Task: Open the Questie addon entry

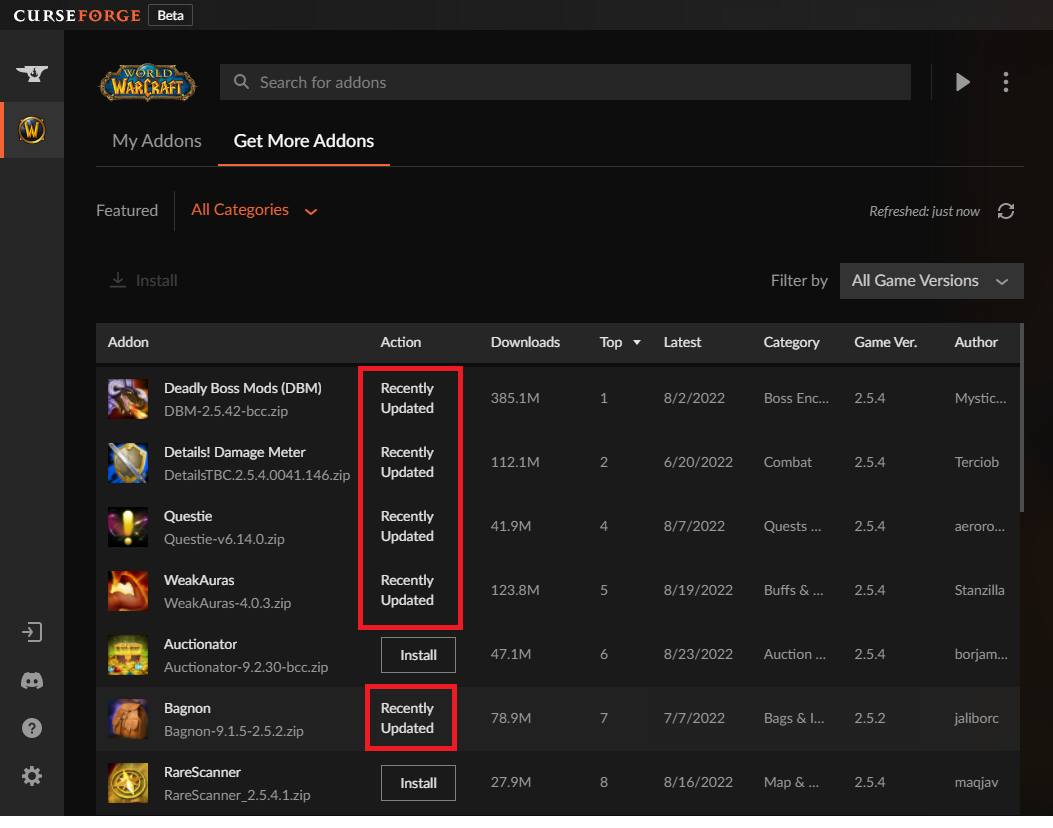Action: coord(188,516)
